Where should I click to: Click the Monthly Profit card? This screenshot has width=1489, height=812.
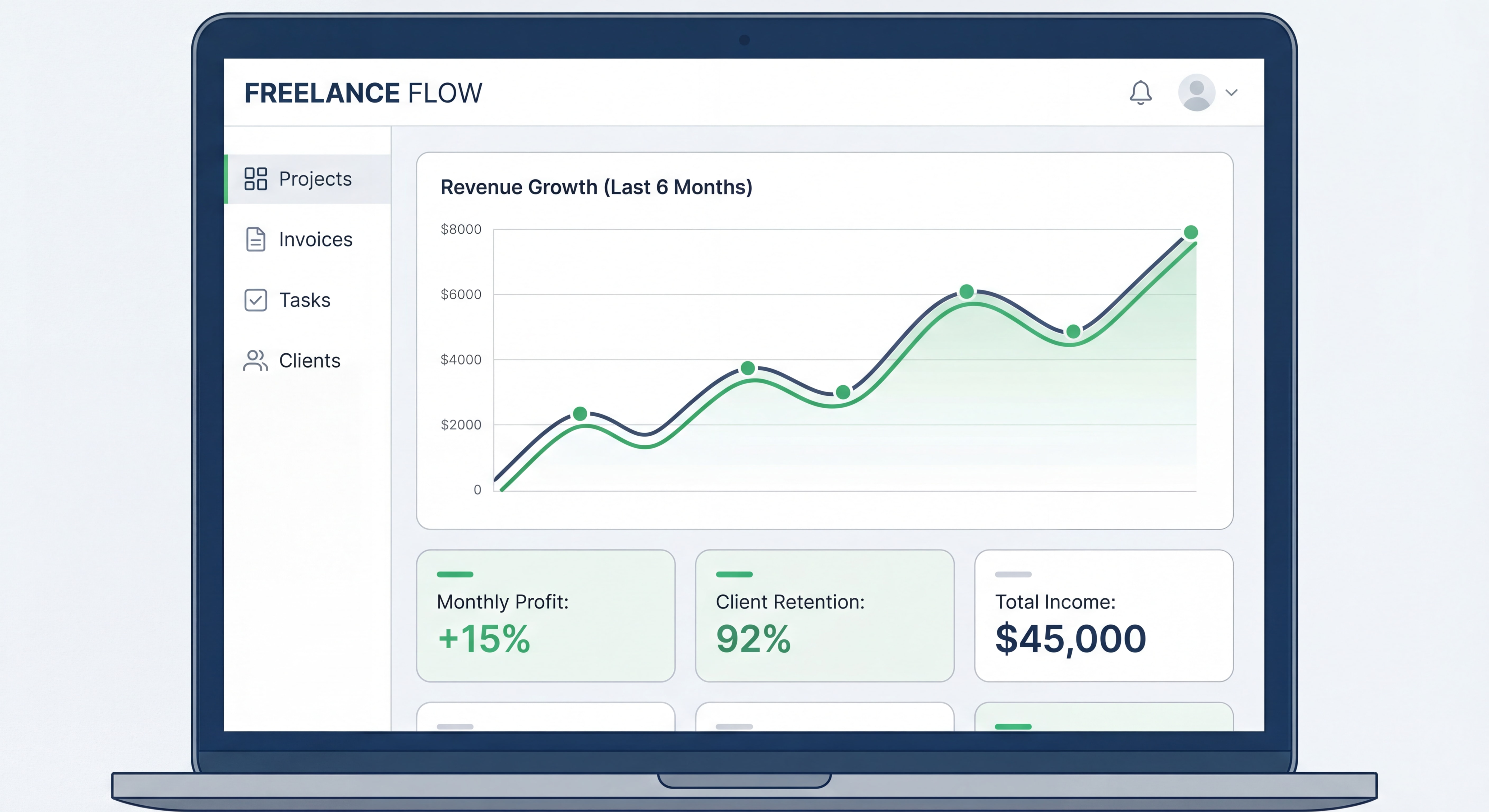pyautogui.click(x=546, y=616)
